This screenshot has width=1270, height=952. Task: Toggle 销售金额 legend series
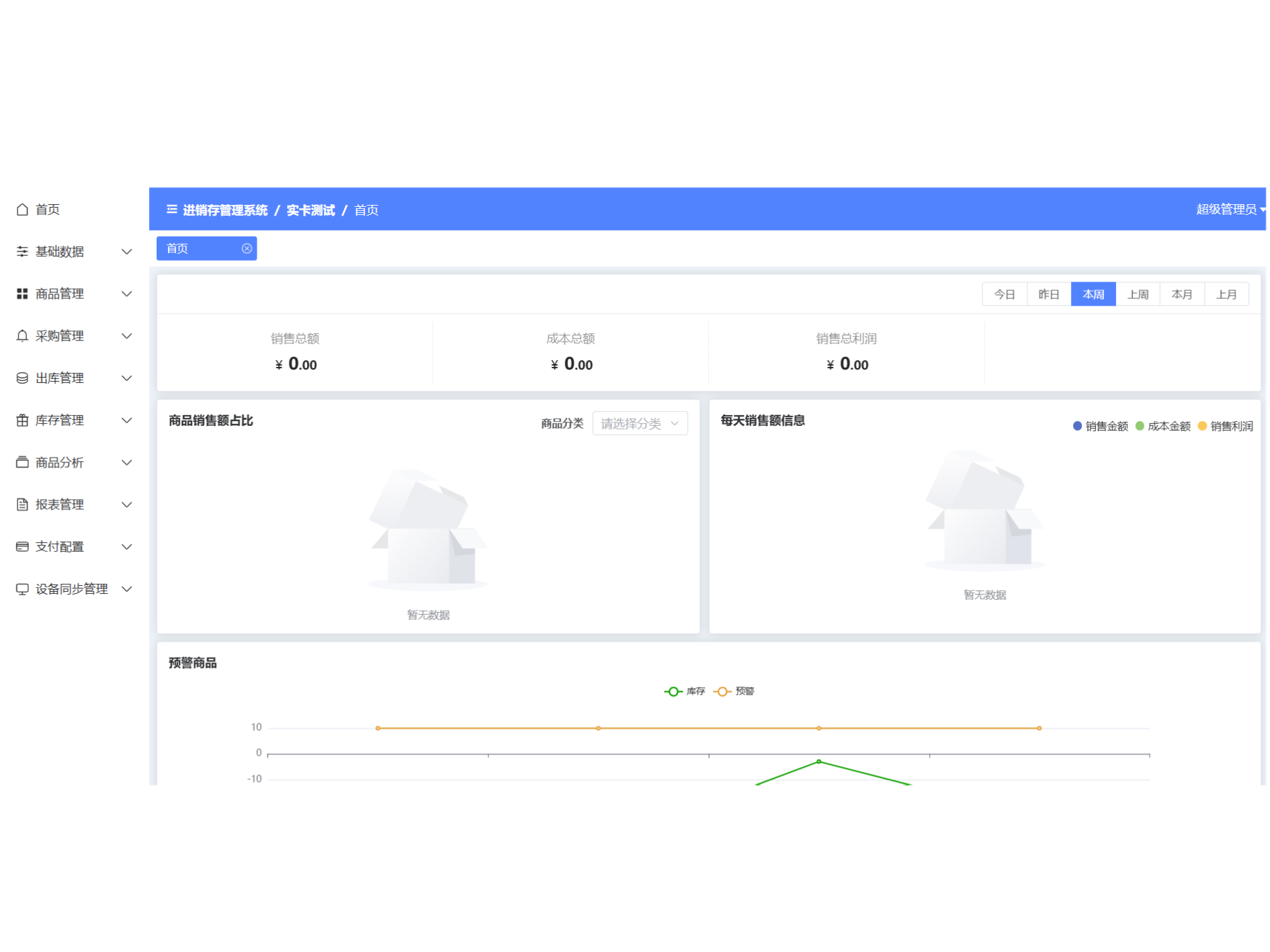coord(1100,427)
